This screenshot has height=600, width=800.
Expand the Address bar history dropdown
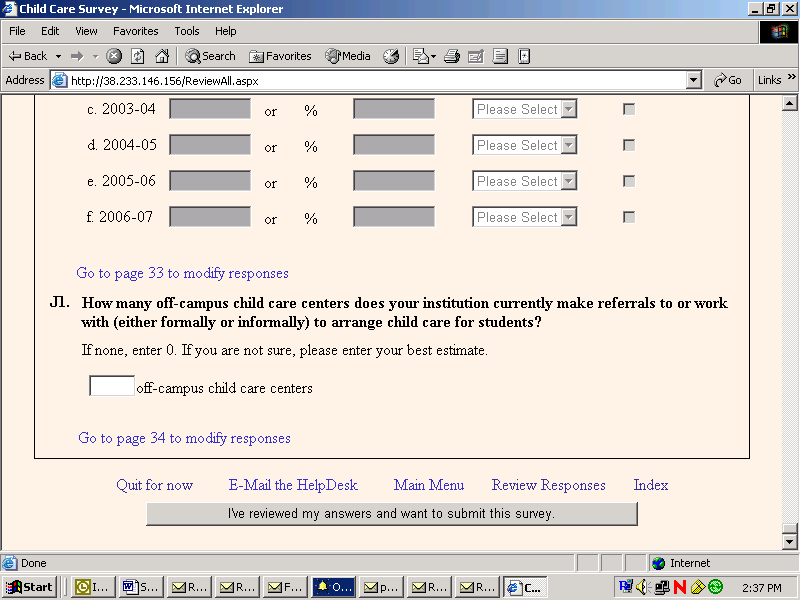(693, 80)
